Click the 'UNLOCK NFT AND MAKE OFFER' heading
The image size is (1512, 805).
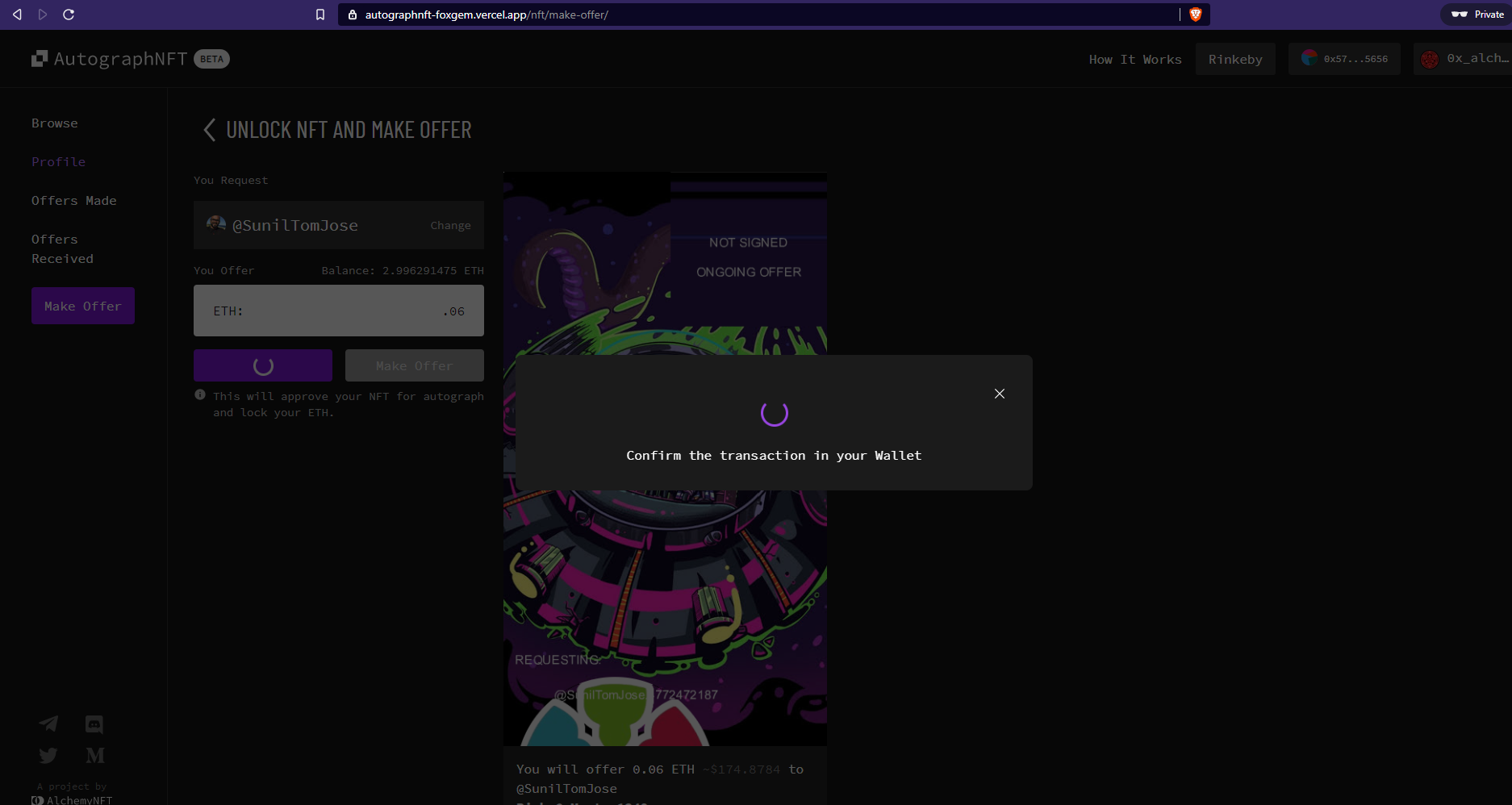pos(349,130)
